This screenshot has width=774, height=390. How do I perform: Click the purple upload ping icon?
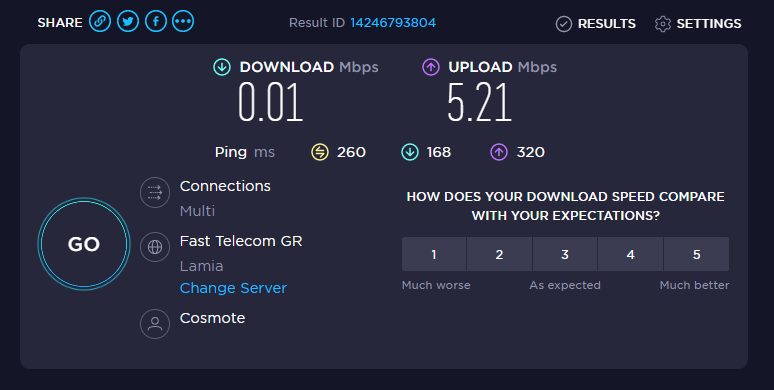coord(499,152)
